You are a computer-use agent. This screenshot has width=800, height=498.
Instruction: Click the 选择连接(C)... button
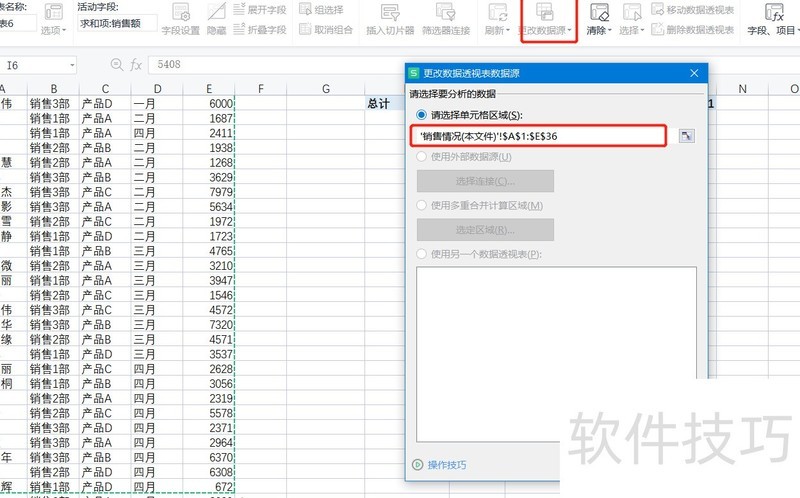pyautogui.click(x=485, y=181)
